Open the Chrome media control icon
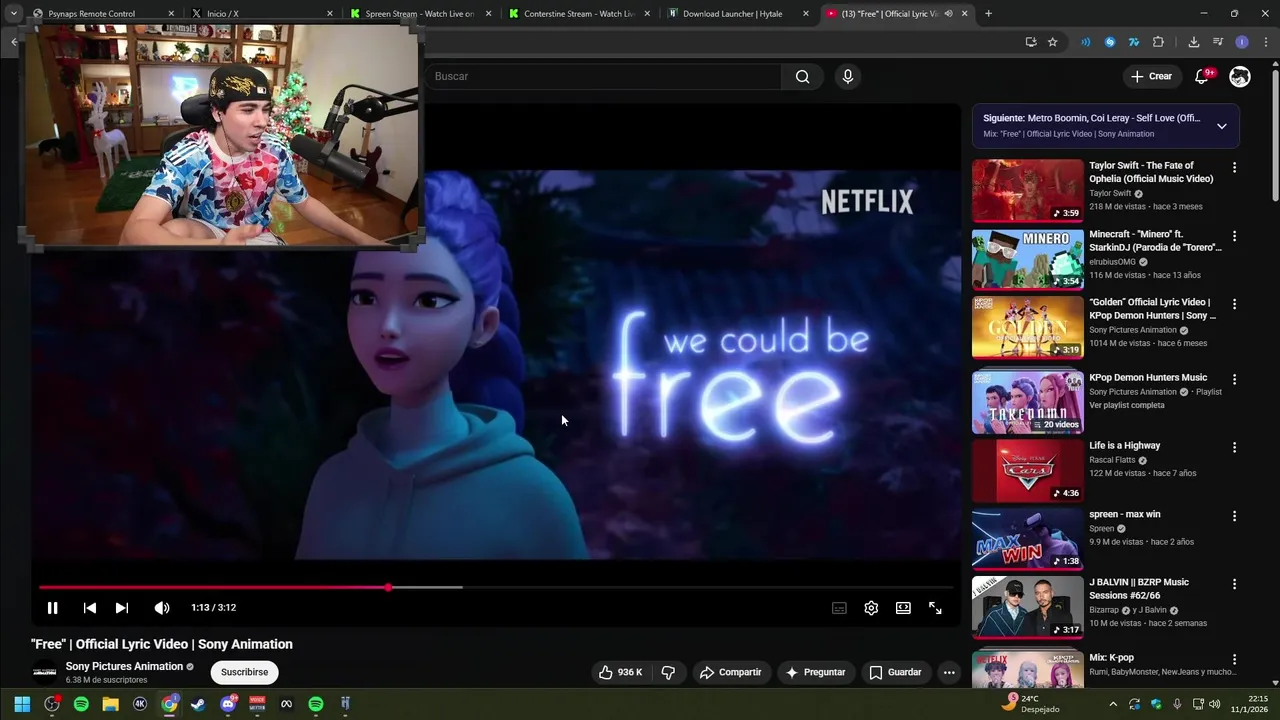Viewport: 1280px width, 720px height. pos(1218,42)
